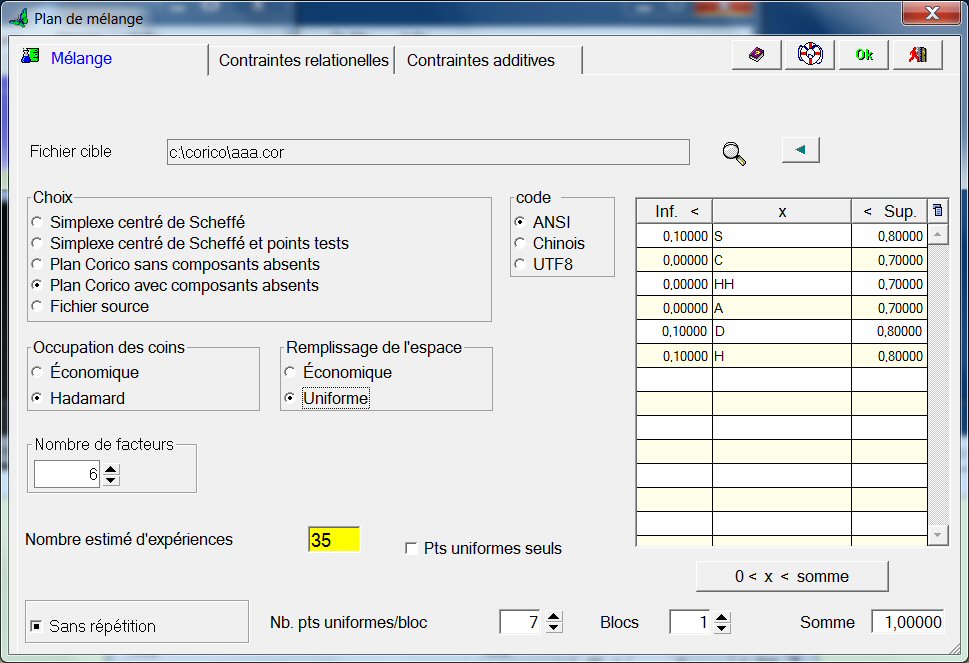Select Simplexe centré de Scheffé option
The height and width of the screenshot is (663, 969).
pyautogui.click(x=37, y=222)
